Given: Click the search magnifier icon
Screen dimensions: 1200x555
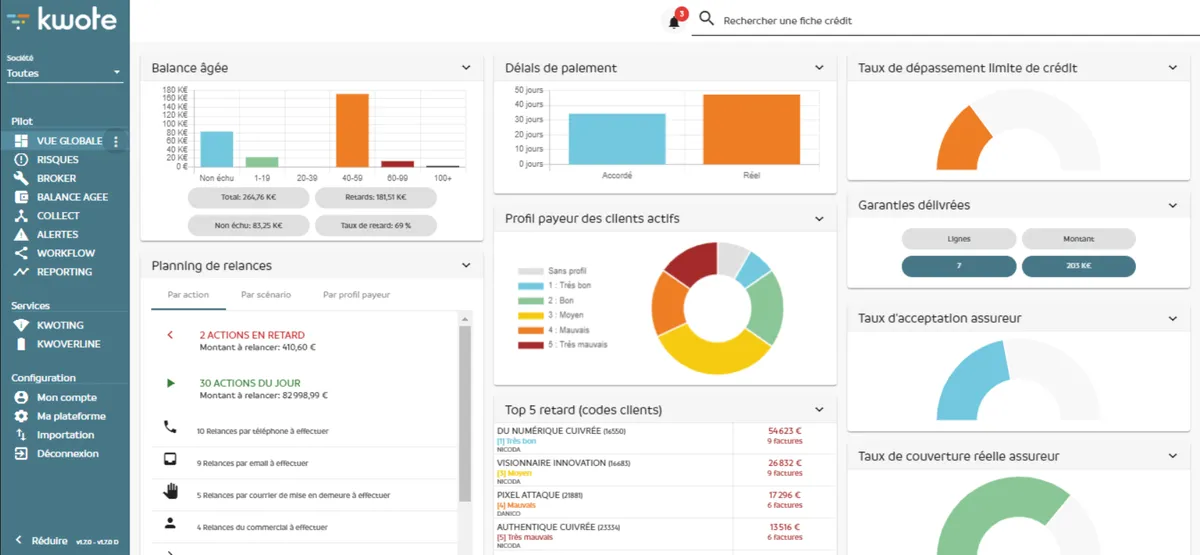Looking at the screenshot, I should tap(706, 19).
